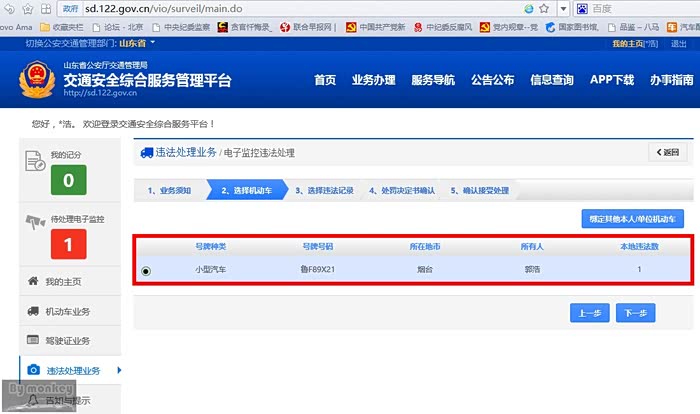Click the 上一步 previous step button
Image resolution: width=700 pixels, height=414 pixels.
click(x=589, y=313)
